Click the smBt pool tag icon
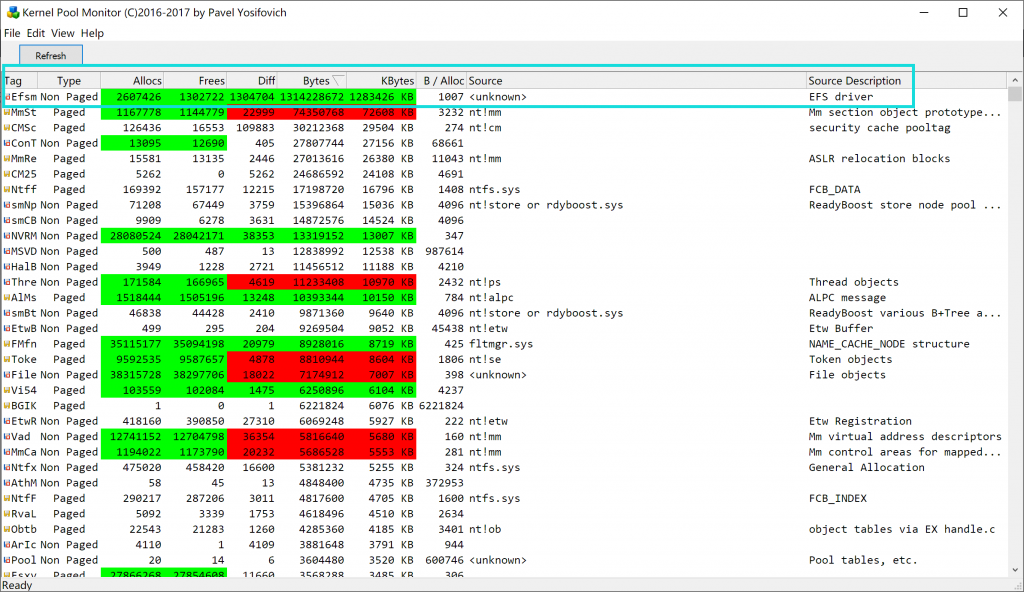The height and width of the screenshot is (592, 1024). click(x=7, y=313)
